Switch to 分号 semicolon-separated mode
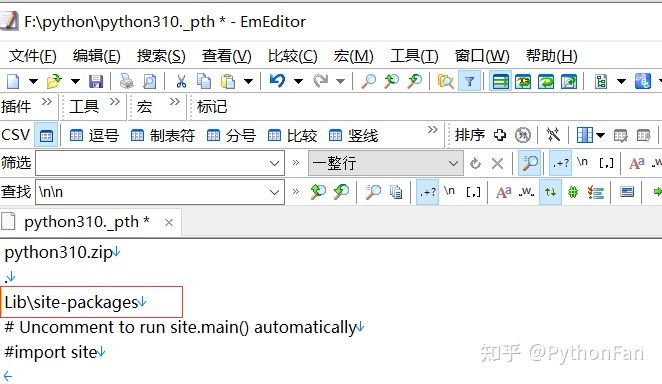Viewport: 662px width, 384px height. (x=231, y=135)
